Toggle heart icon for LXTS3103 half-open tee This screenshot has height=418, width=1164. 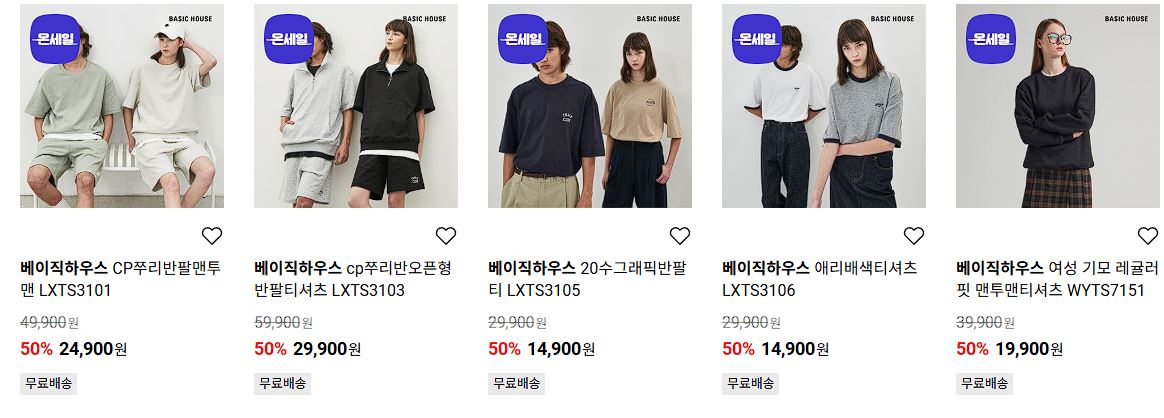pos(445,236)
